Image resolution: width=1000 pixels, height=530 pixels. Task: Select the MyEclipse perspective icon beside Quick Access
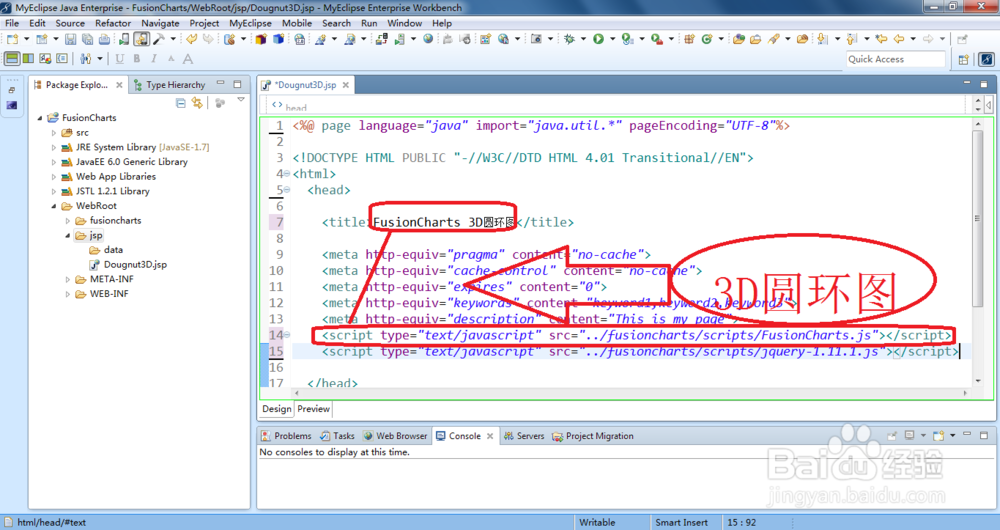tap(986, 59)
